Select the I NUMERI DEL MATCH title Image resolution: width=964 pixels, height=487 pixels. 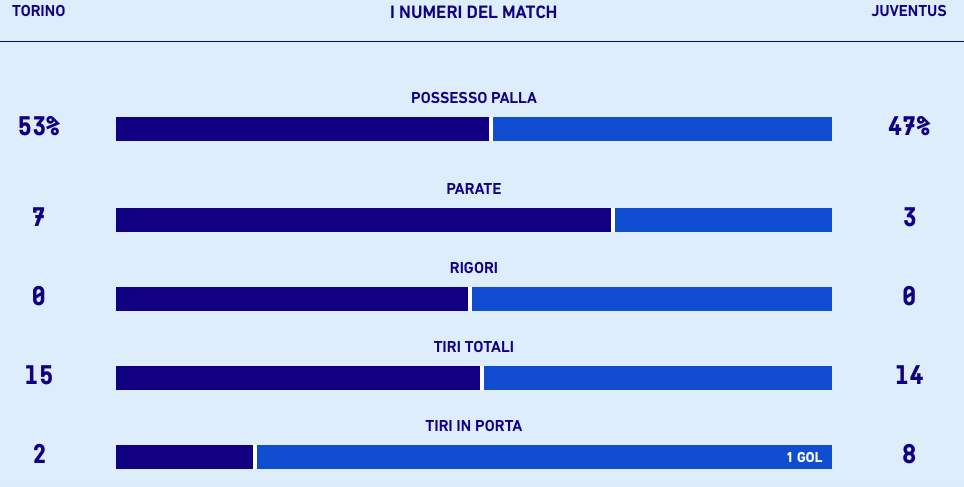[x=473, y=12]
